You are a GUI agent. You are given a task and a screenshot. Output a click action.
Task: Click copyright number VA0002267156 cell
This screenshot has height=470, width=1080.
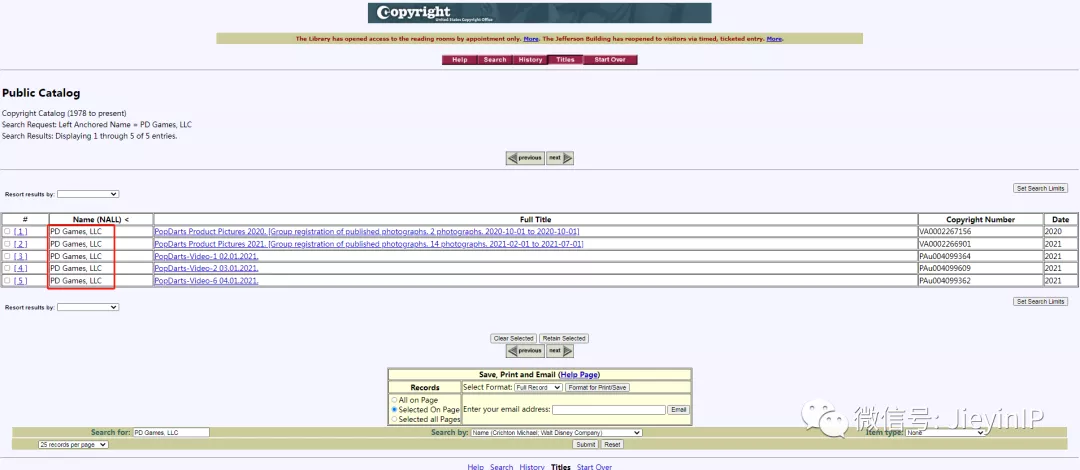pos(980,232)
